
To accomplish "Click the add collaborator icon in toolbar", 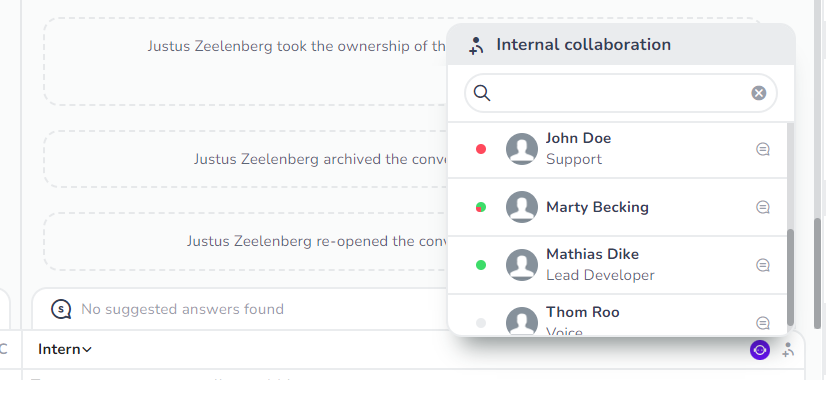I will tap(788, 350).
